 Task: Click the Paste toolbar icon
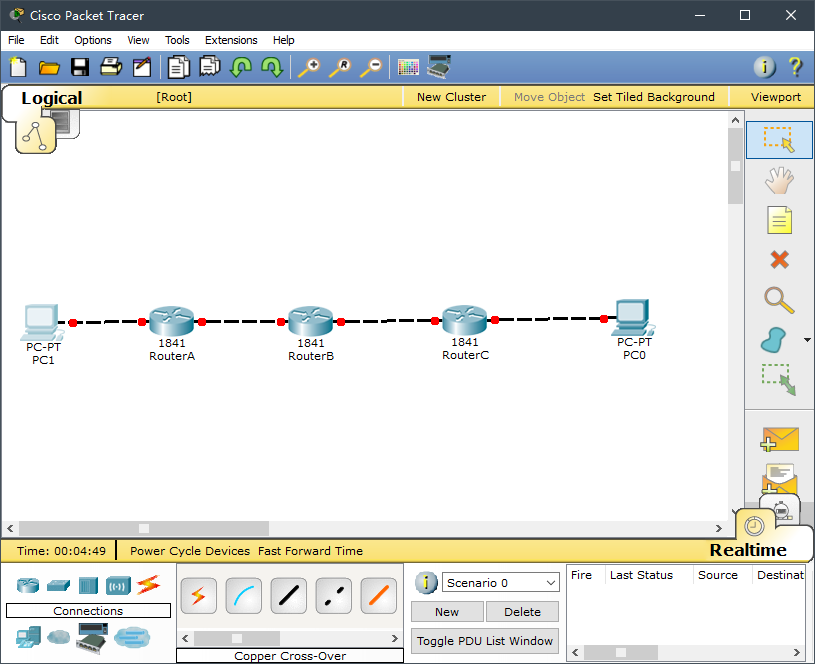[209, 67]
